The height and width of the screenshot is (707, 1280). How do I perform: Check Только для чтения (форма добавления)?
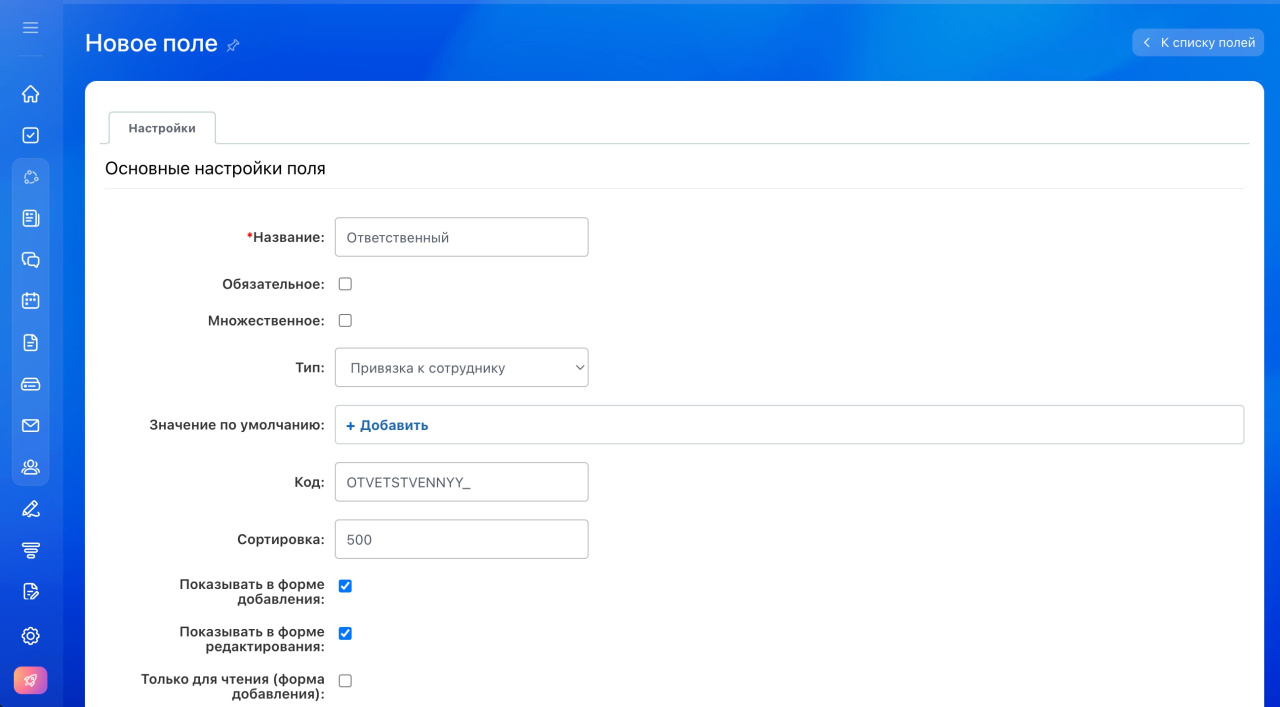point(345,681)
